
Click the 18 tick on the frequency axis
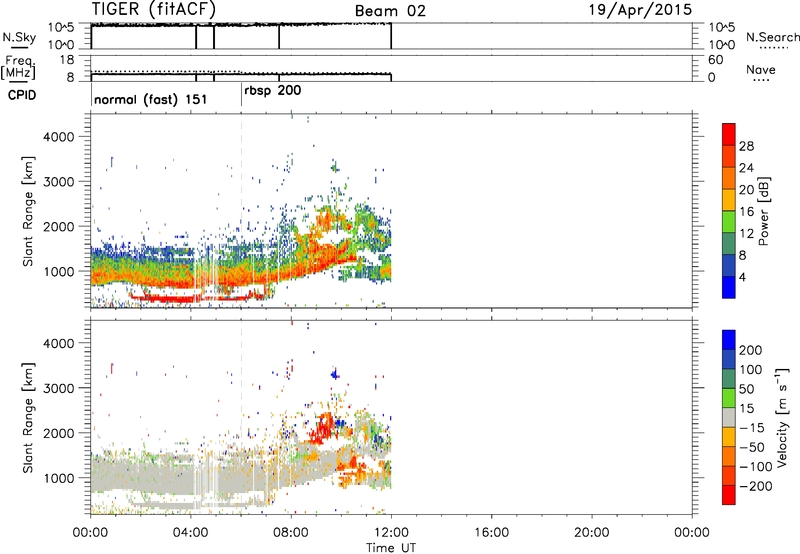[x=67, y=60]
